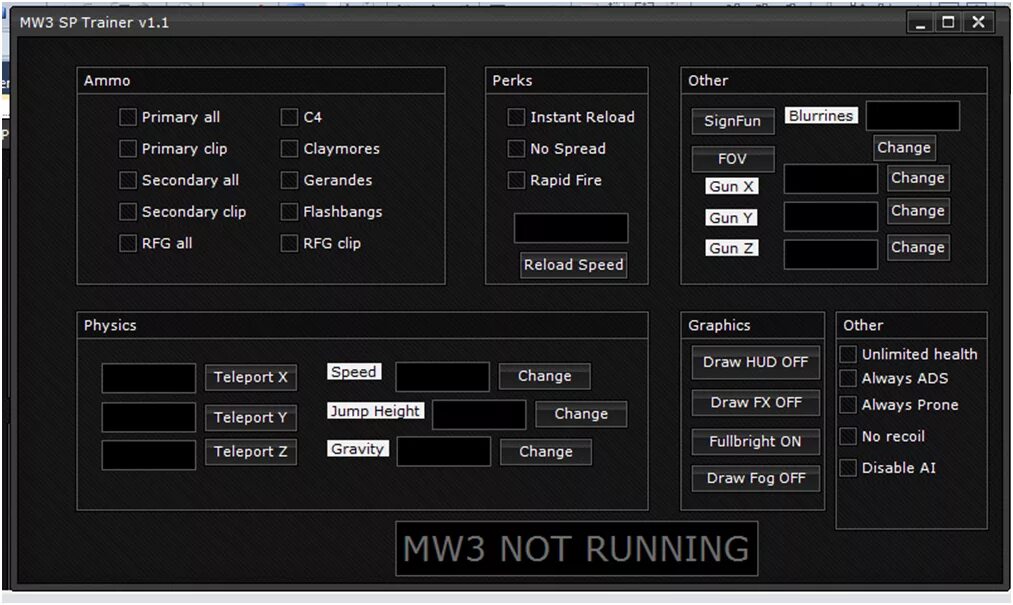Toggle the Primary clip checkbox
1013x605 pixels.
coord(128,149)
